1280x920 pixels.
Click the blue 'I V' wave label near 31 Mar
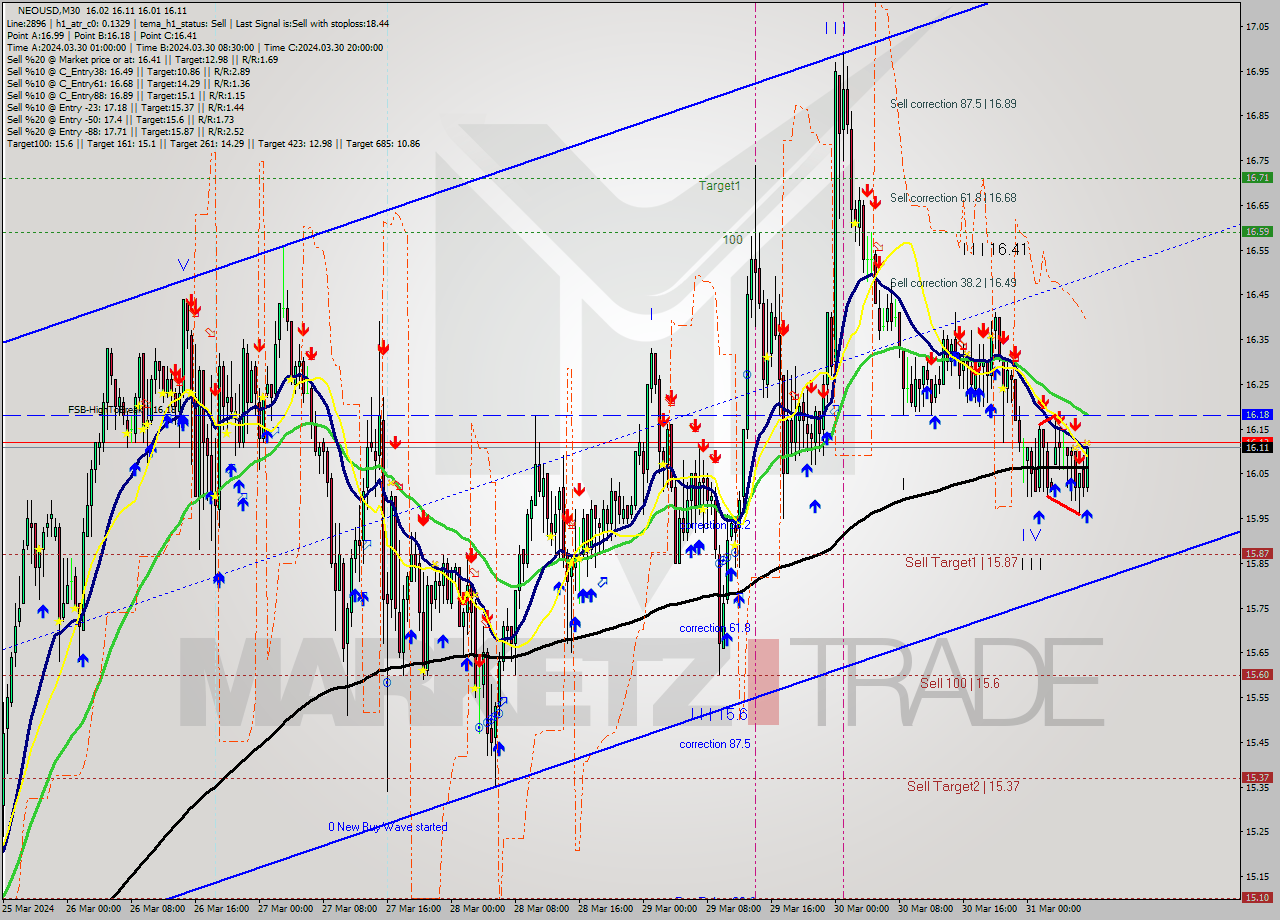click(1032, 535)
